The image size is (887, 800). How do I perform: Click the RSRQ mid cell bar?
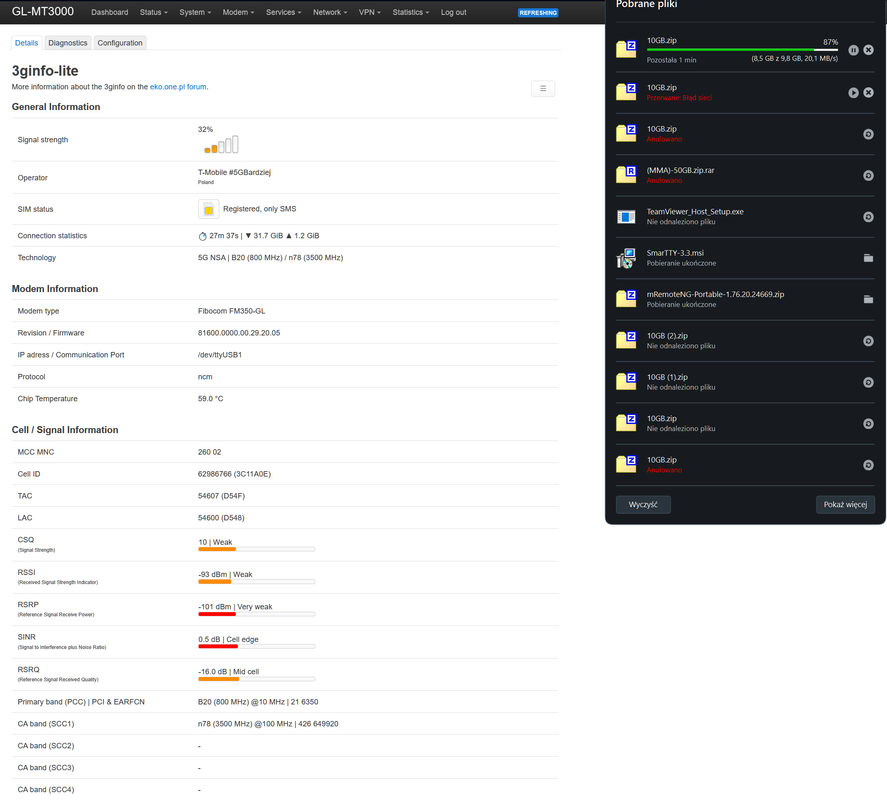[x=256, y=679]
